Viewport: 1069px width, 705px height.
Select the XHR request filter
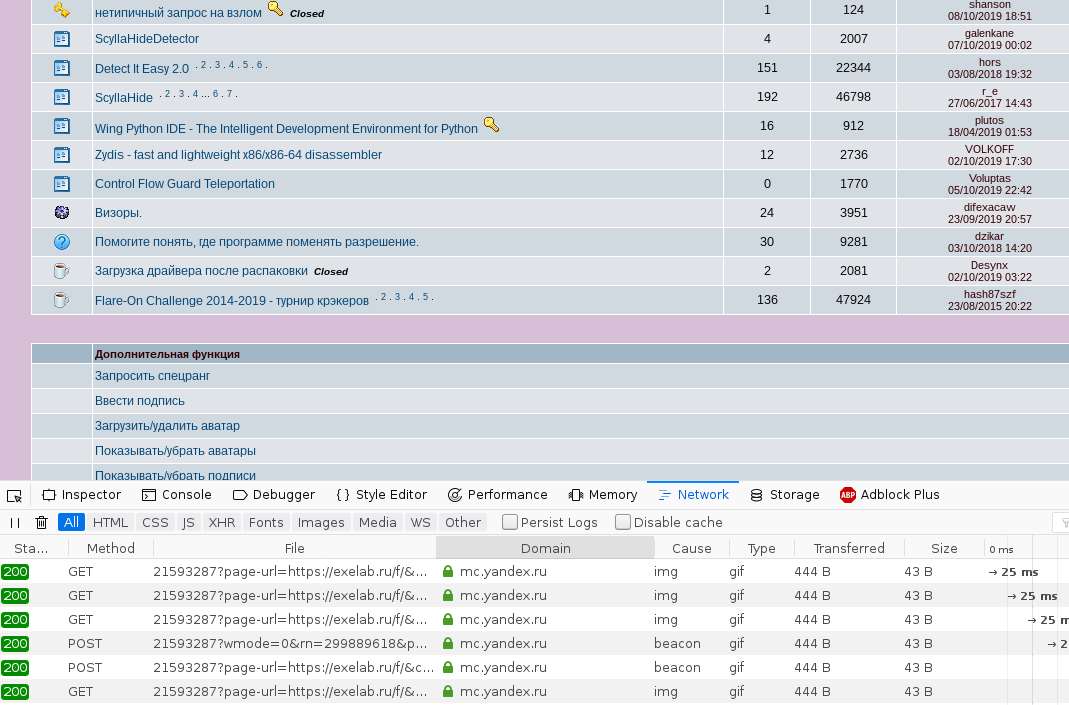click(221, 522)
